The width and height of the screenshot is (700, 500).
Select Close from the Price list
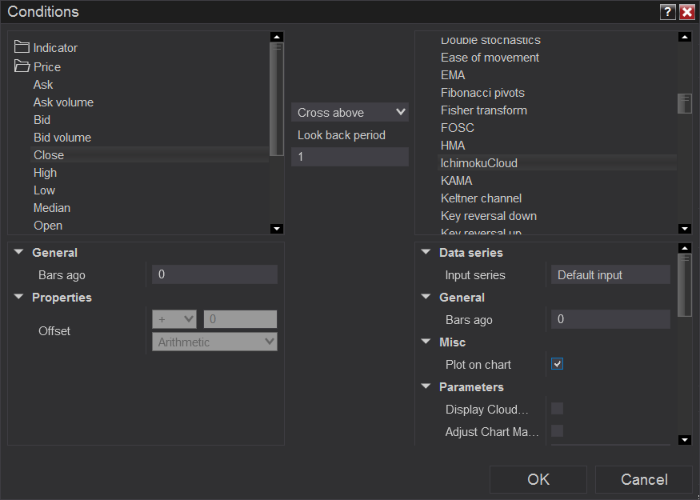pos(48,155)
